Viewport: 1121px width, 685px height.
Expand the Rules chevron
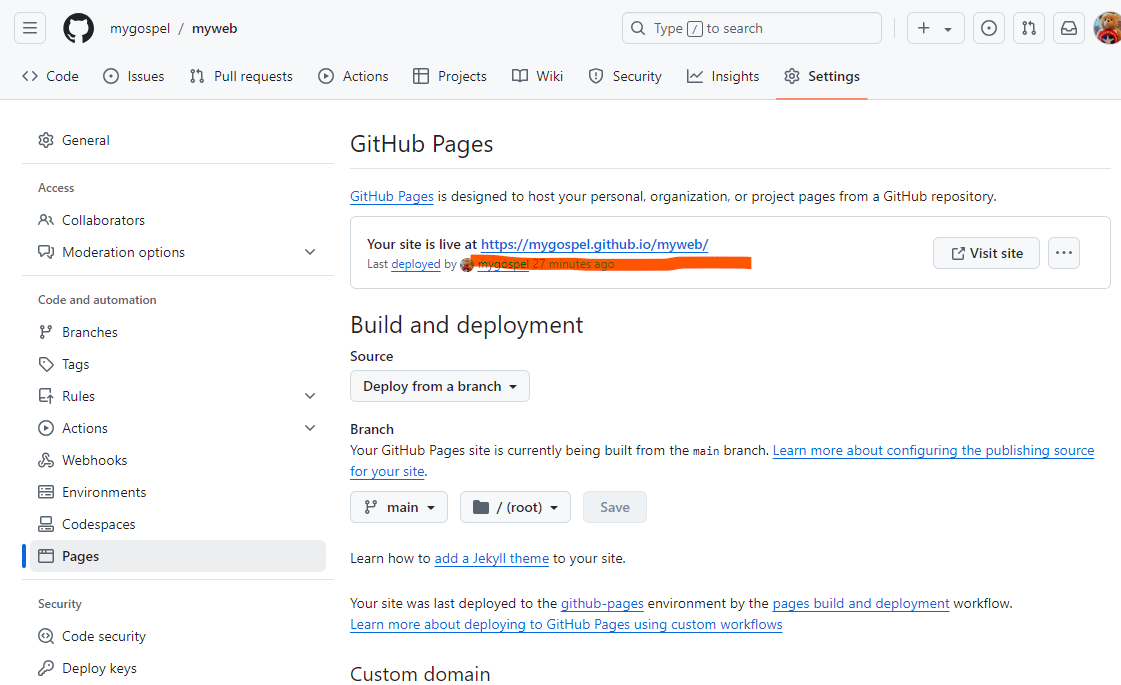pyautogui.click(x=310, y=395)
